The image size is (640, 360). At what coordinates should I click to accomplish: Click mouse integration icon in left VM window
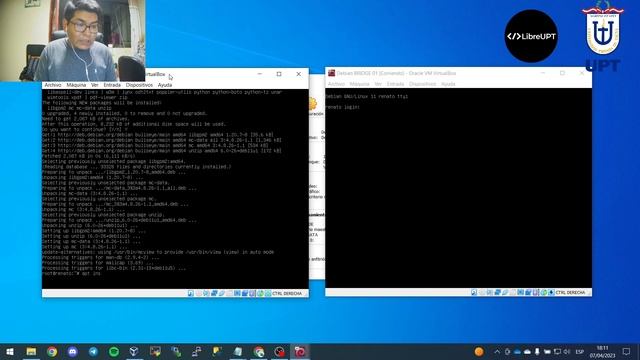(x=260, y=293)
